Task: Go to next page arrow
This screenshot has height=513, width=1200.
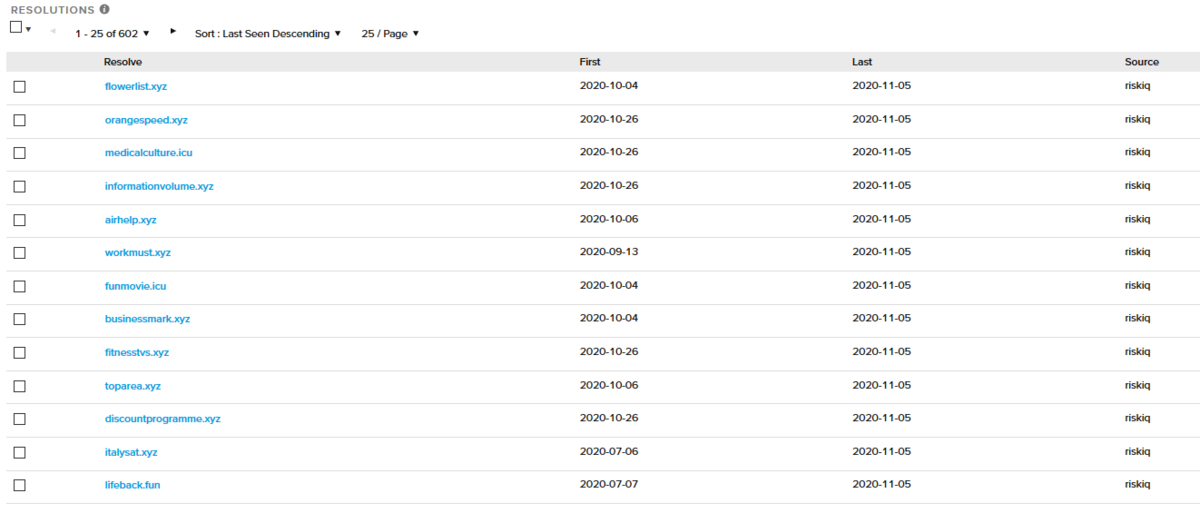Action: point(173,32)
